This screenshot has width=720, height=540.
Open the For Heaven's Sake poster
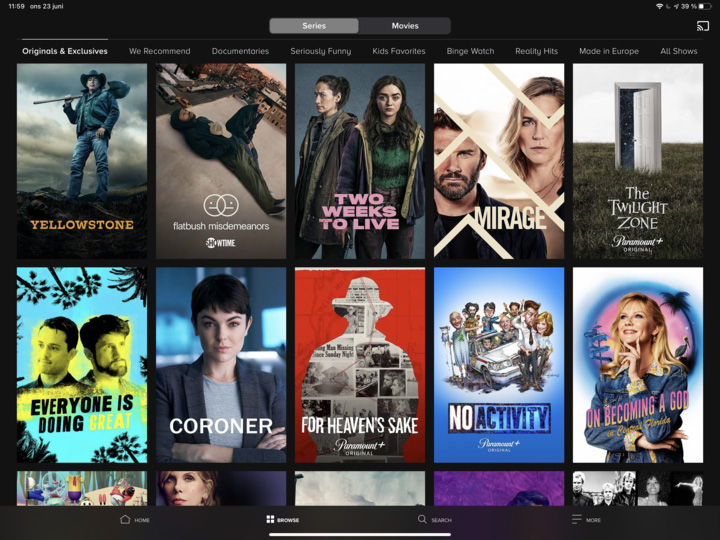[x=360, y=365]
